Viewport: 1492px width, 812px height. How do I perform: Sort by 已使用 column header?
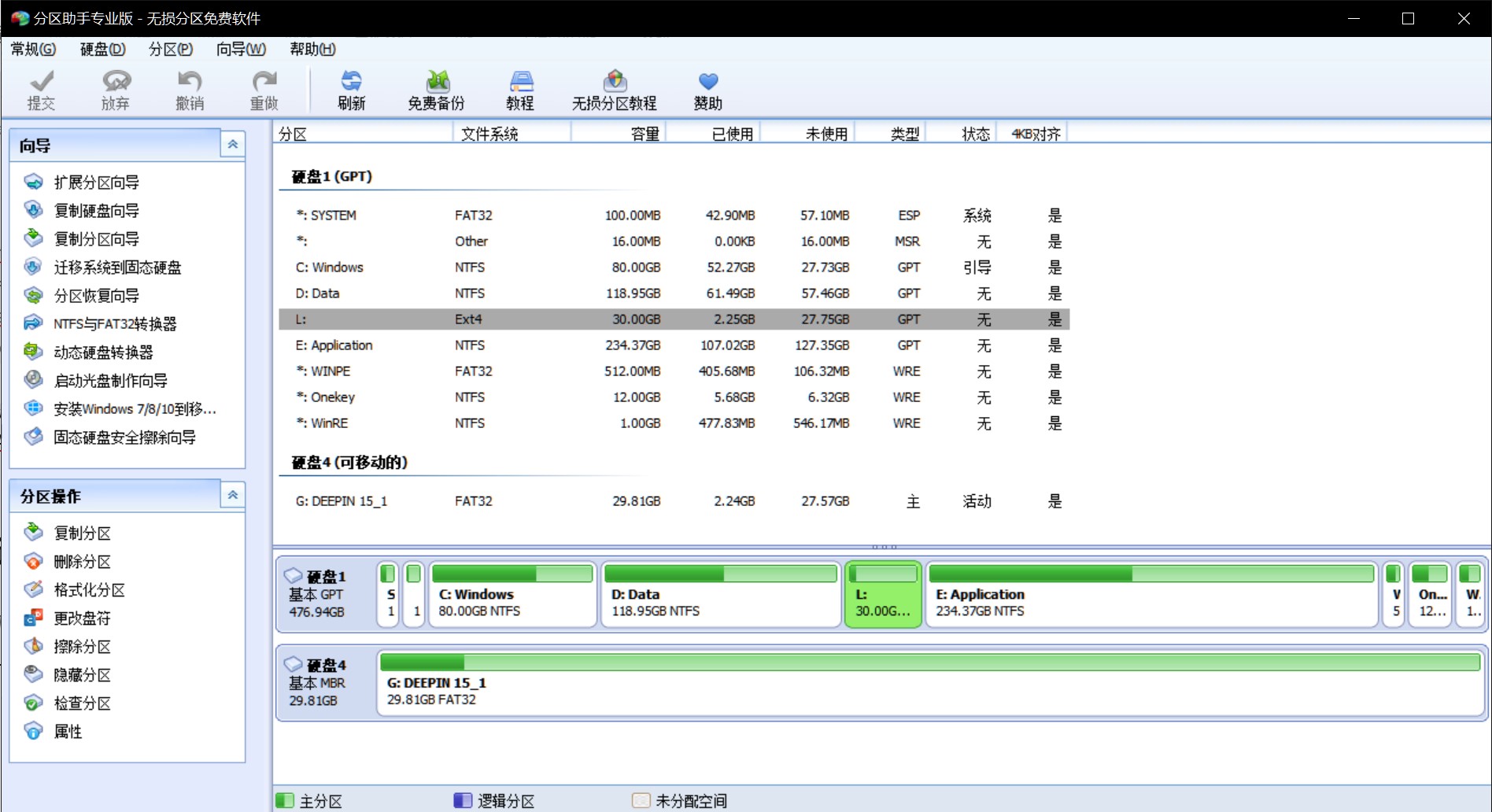click(713, 134)
